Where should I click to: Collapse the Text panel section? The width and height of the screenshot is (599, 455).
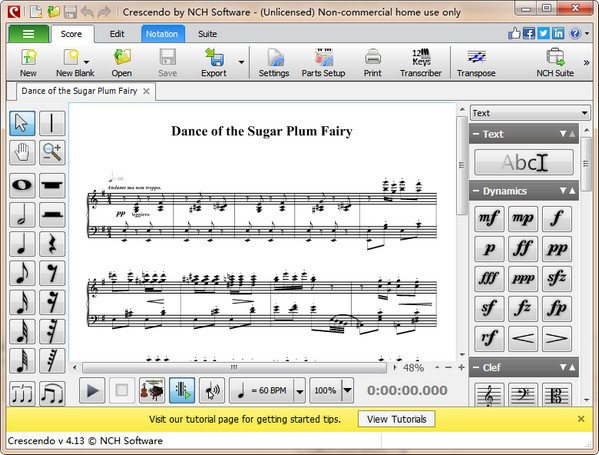476,134
